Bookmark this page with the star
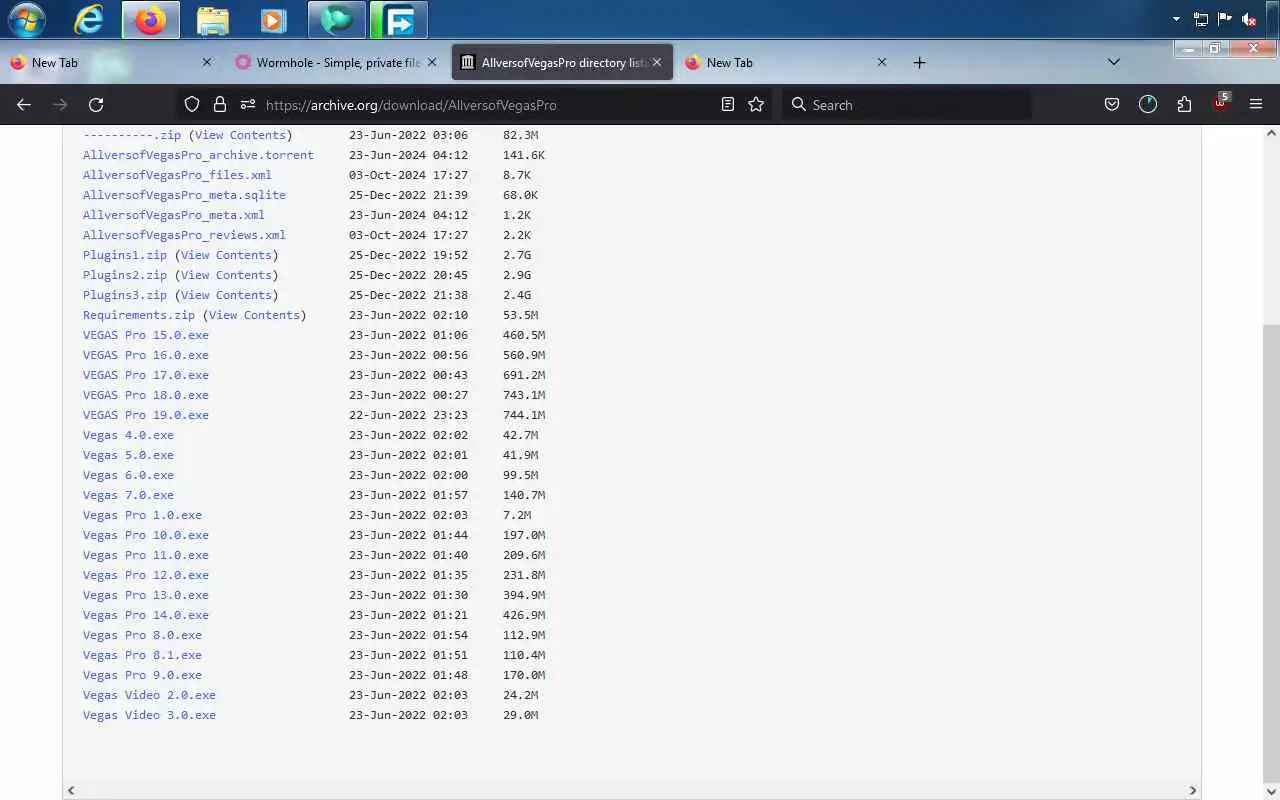 click(x=756, y=104)
